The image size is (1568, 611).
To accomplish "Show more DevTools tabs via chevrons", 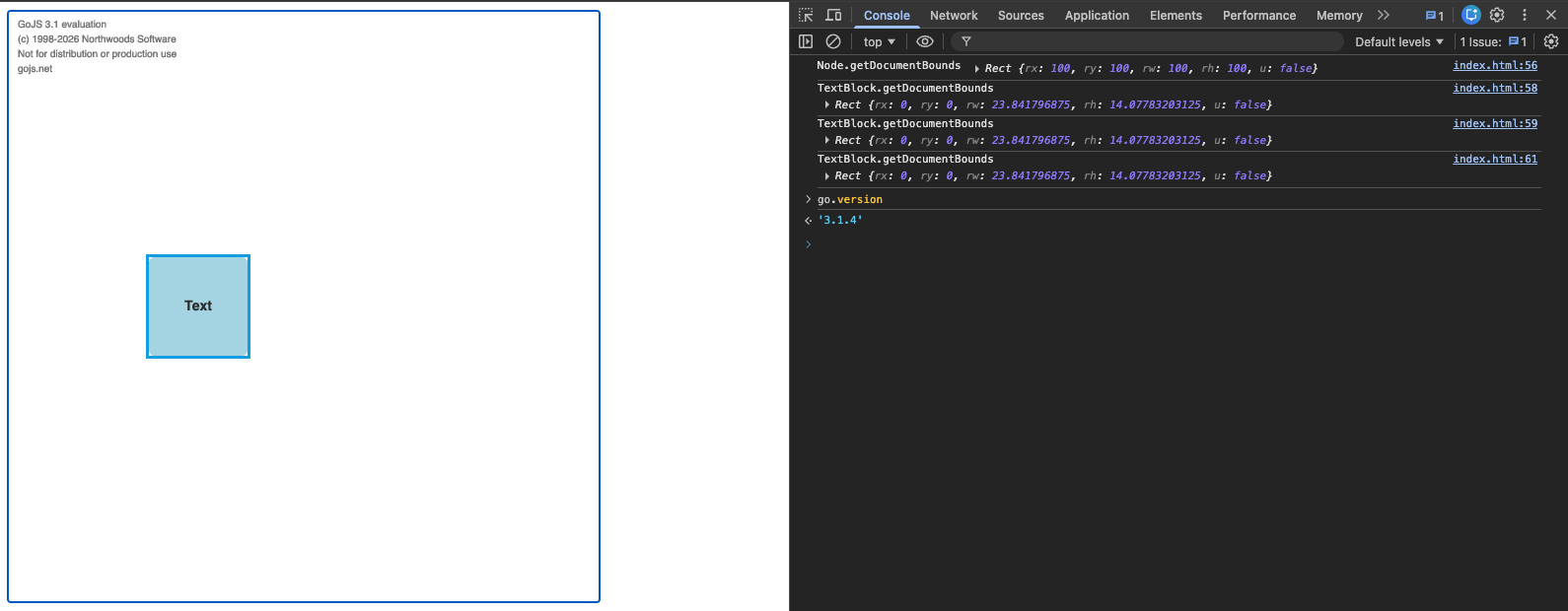I will click(1384, 15).
